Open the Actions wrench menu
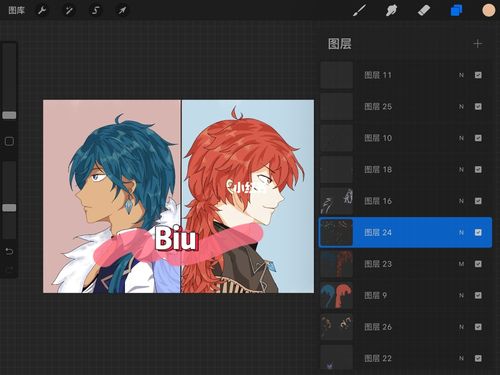Viewport: 500px width, 375px height. [42, 10]
